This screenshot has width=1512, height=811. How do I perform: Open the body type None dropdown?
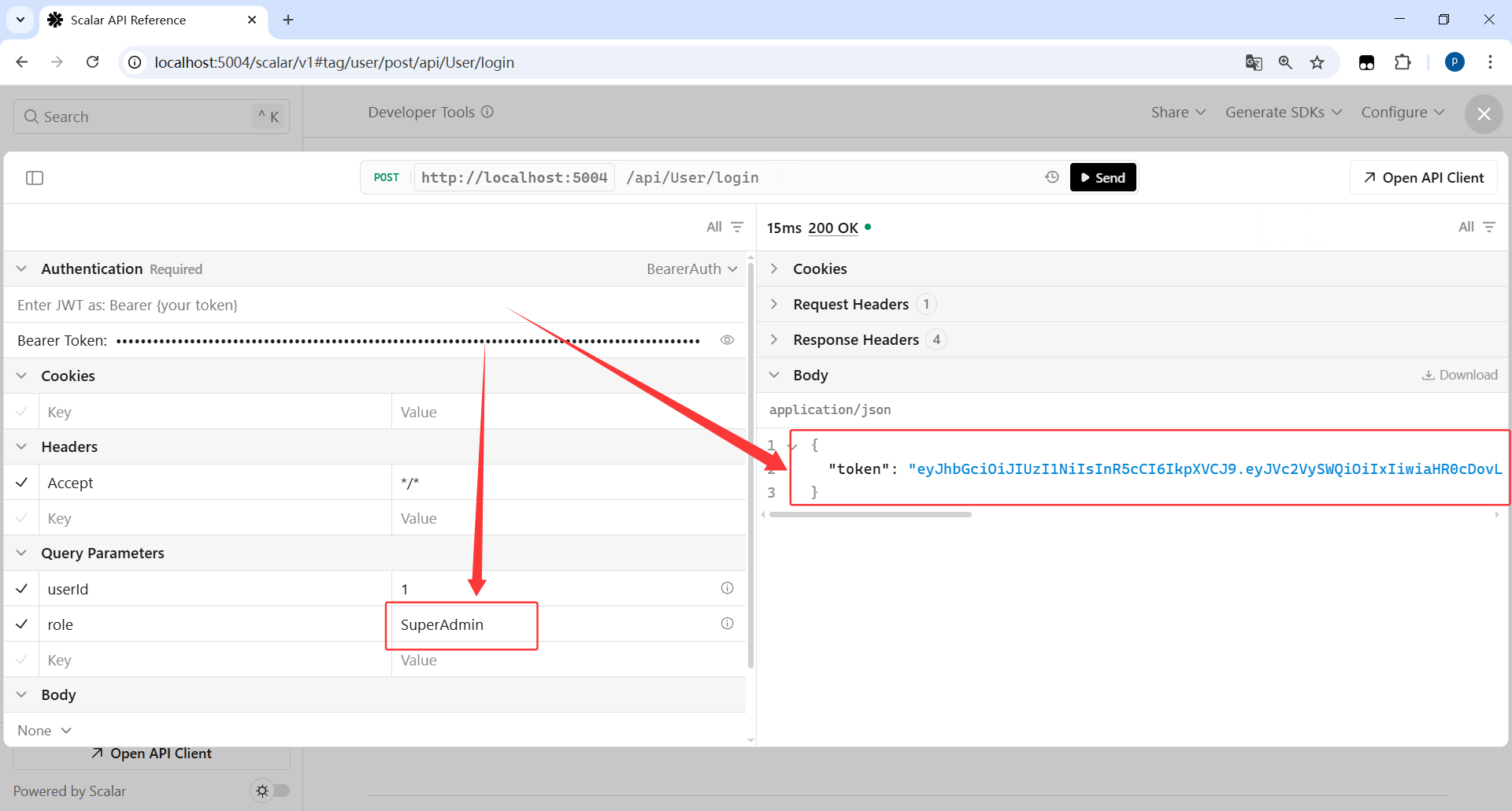pyautogui.click(x=44, y=731)
